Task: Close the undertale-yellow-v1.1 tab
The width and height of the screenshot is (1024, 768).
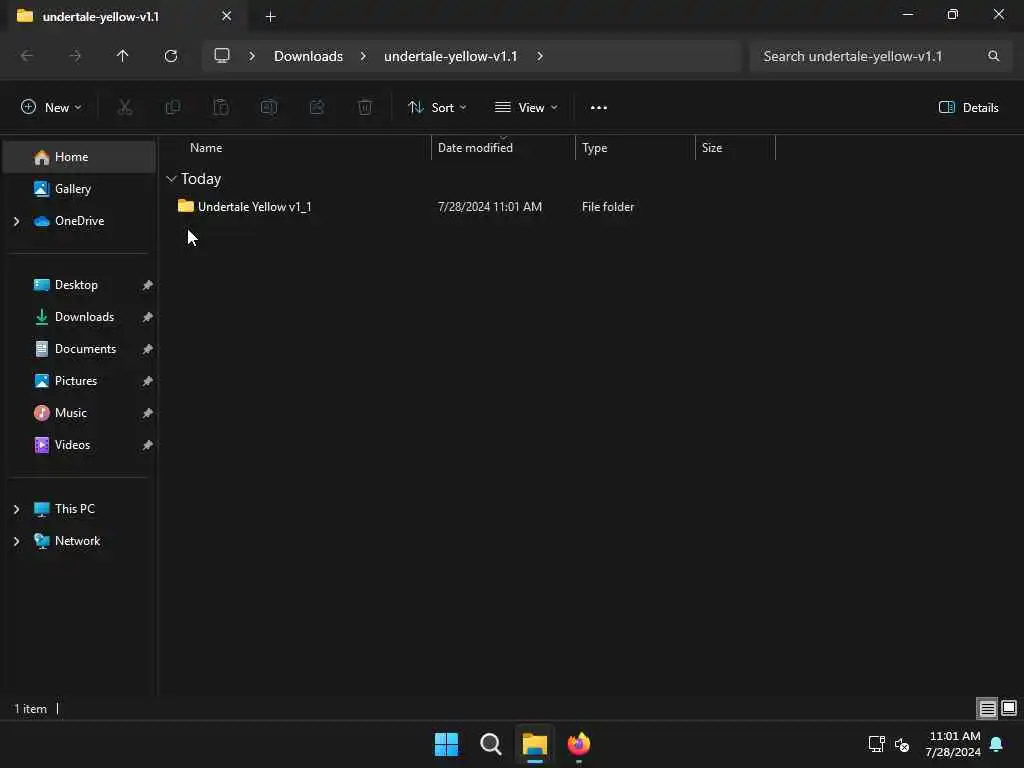Action: point(227,16)
